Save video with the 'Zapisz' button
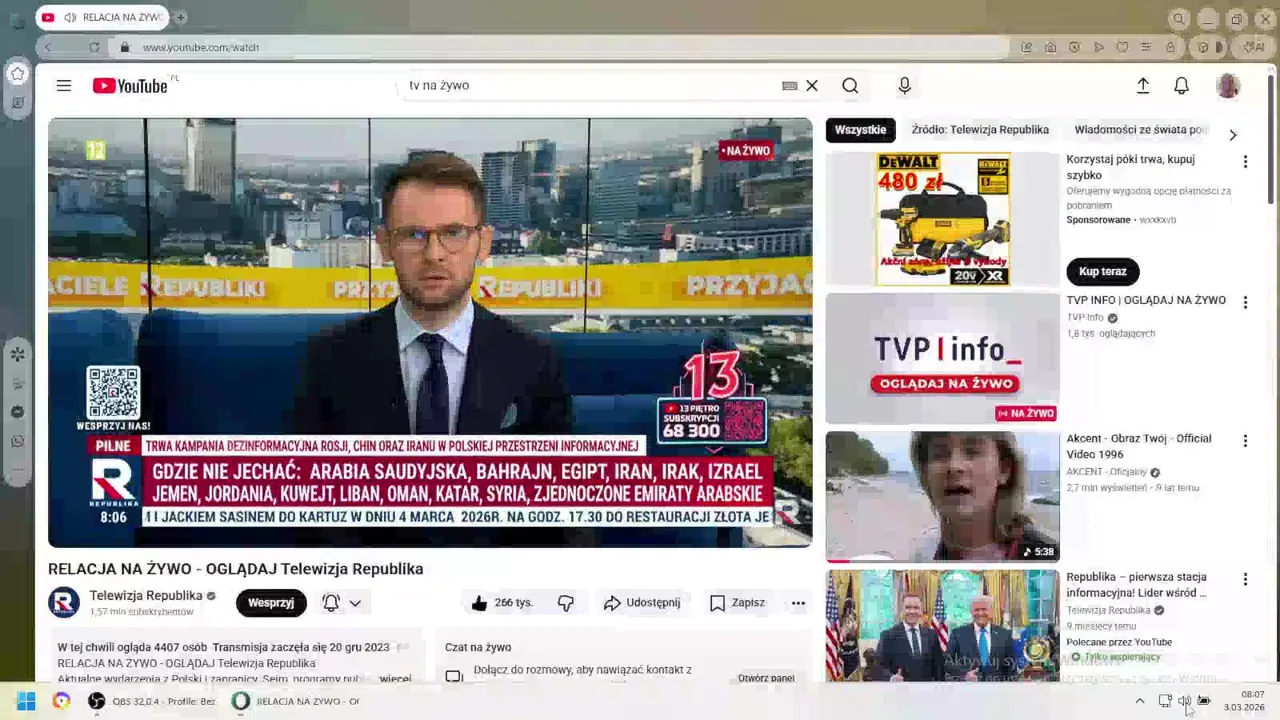Screen dimensions: 1280x720 pyautogui.click(x=737, y=603)
